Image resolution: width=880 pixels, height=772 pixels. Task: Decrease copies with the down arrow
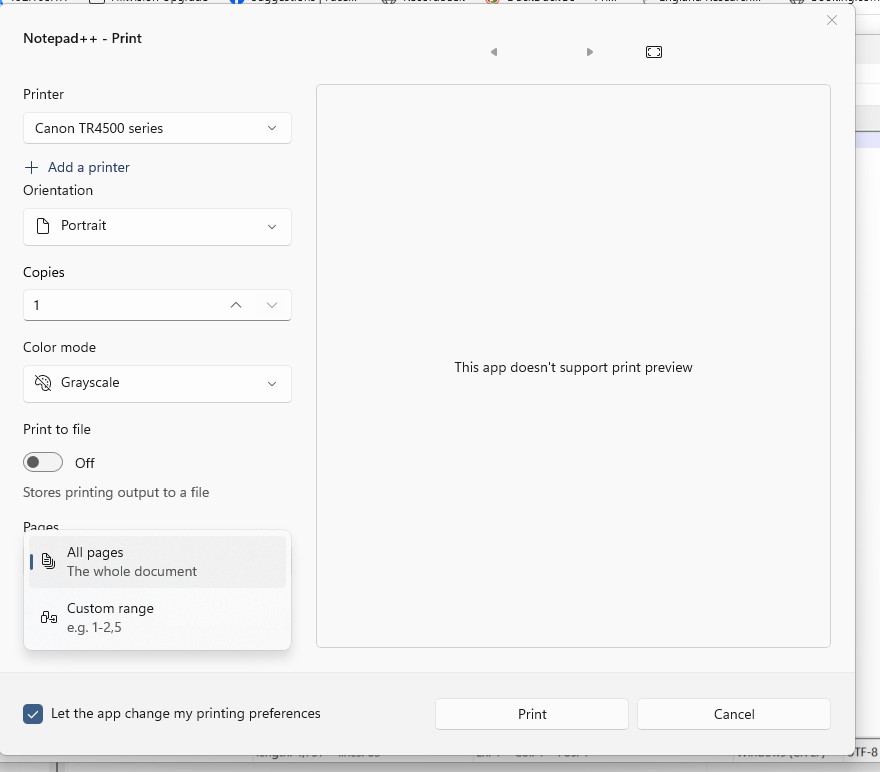pyautogui.click(x=272, y=305)
